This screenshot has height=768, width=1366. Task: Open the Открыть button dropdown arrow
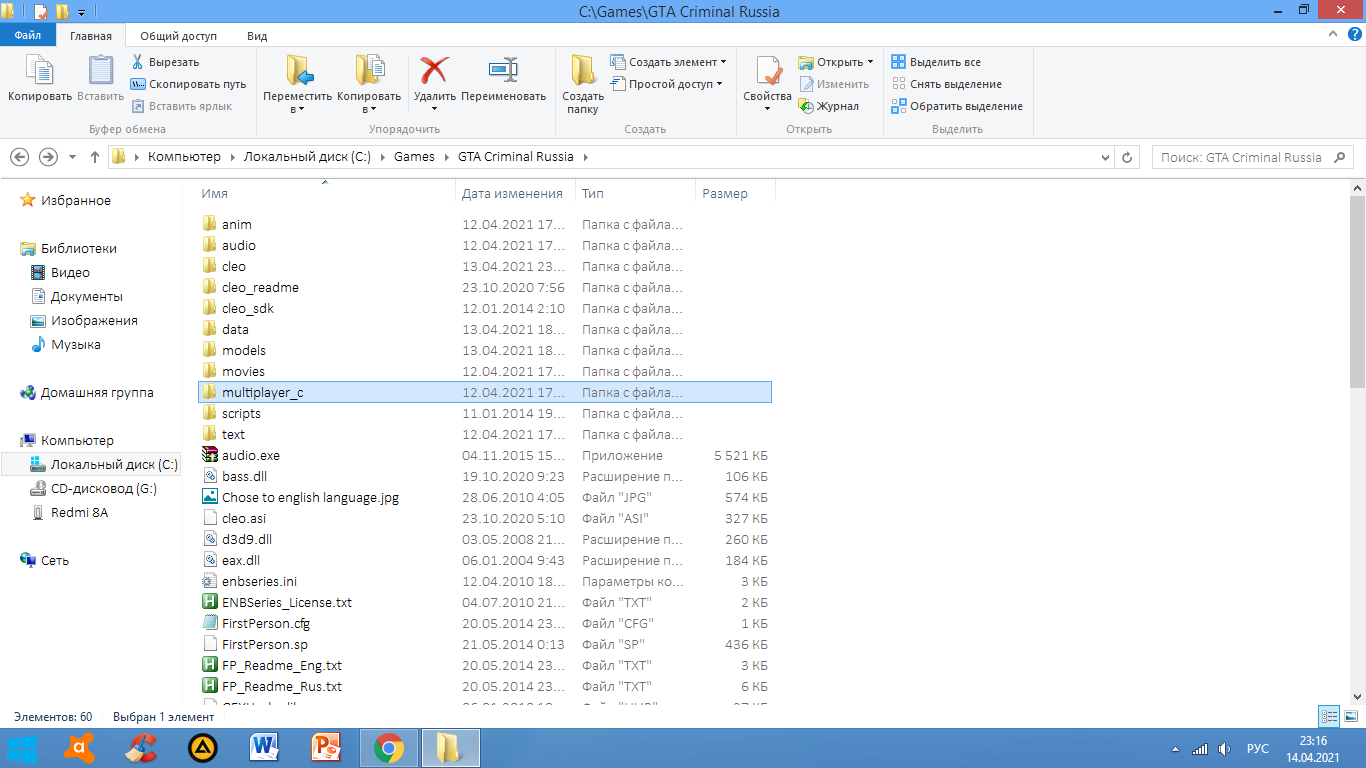(x=870, y=62)
